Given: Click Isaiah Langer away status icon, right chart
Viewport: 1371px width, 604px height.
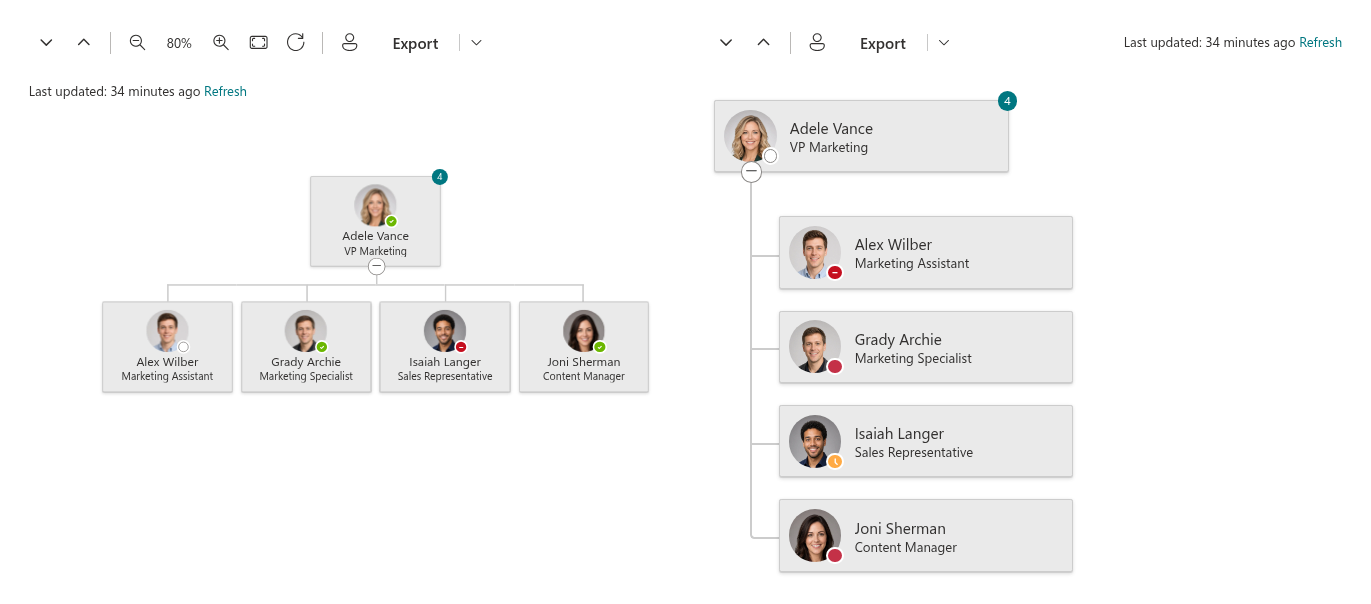Looking at the screenshot, I should [834, 461].
